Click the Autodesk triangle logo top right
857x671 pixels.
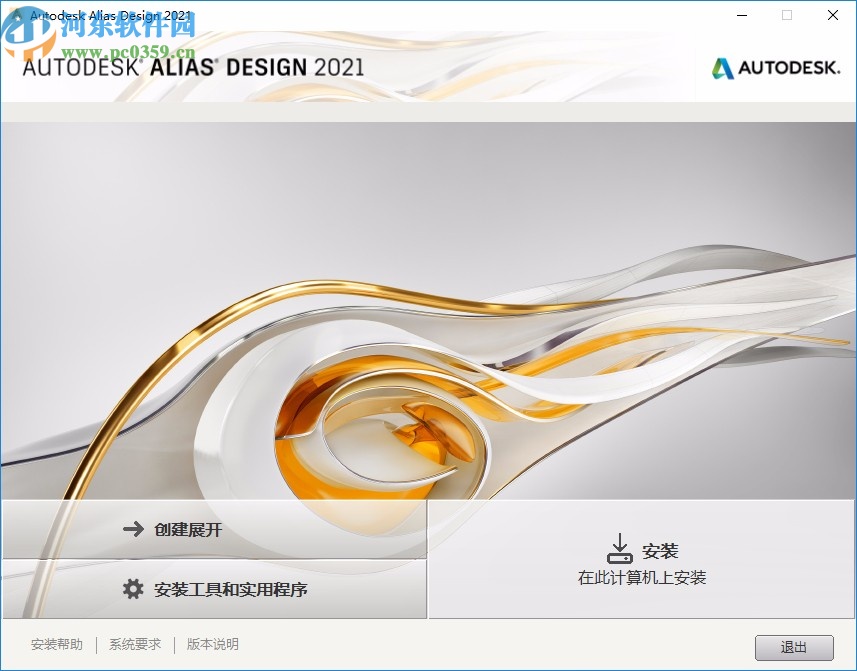(721, 70)
